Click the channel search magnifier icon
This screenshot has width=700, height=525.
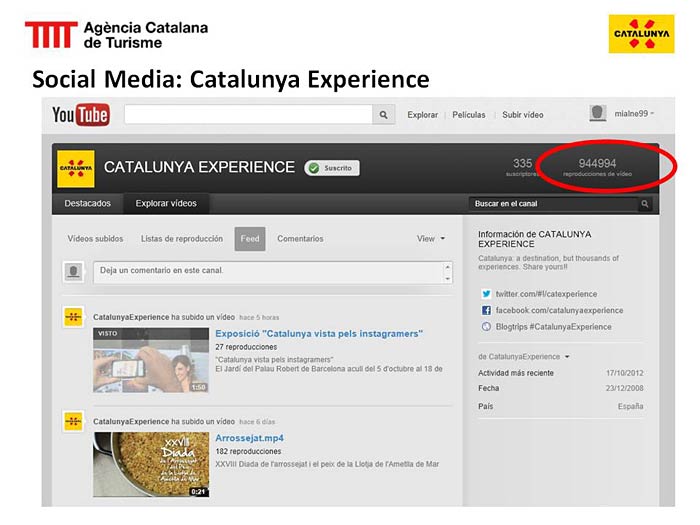coord(645,204)
